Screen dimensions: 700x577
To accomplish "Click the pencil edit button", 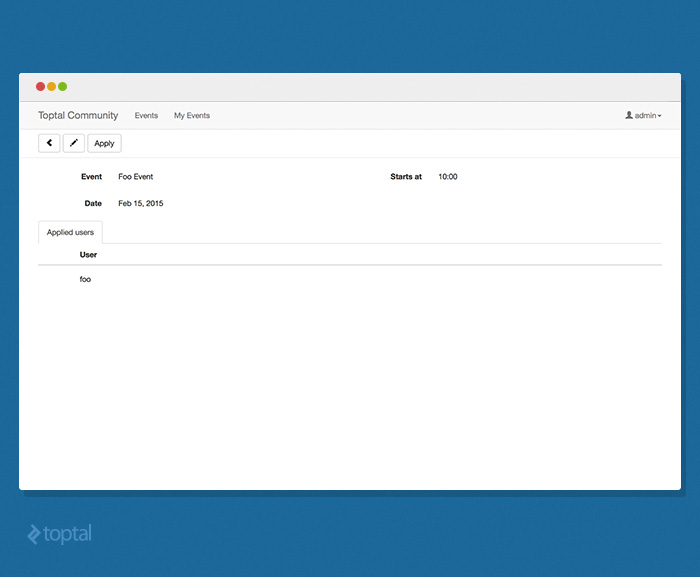I will [x=74, y=143].
